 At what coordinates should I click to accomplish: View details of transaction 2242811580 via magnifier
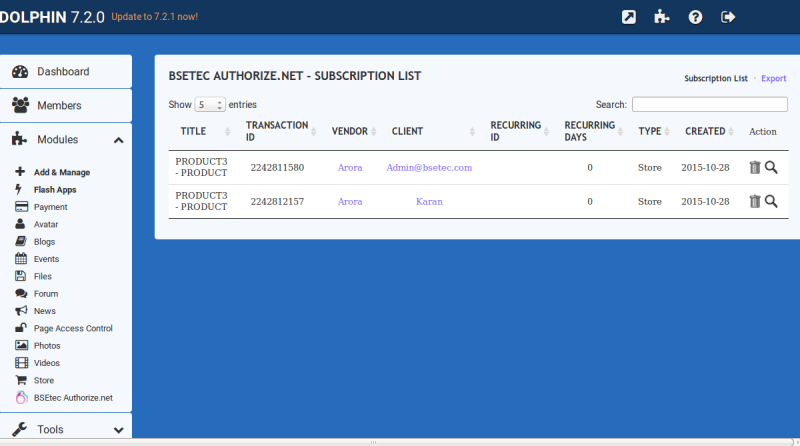tap(771, 167)
